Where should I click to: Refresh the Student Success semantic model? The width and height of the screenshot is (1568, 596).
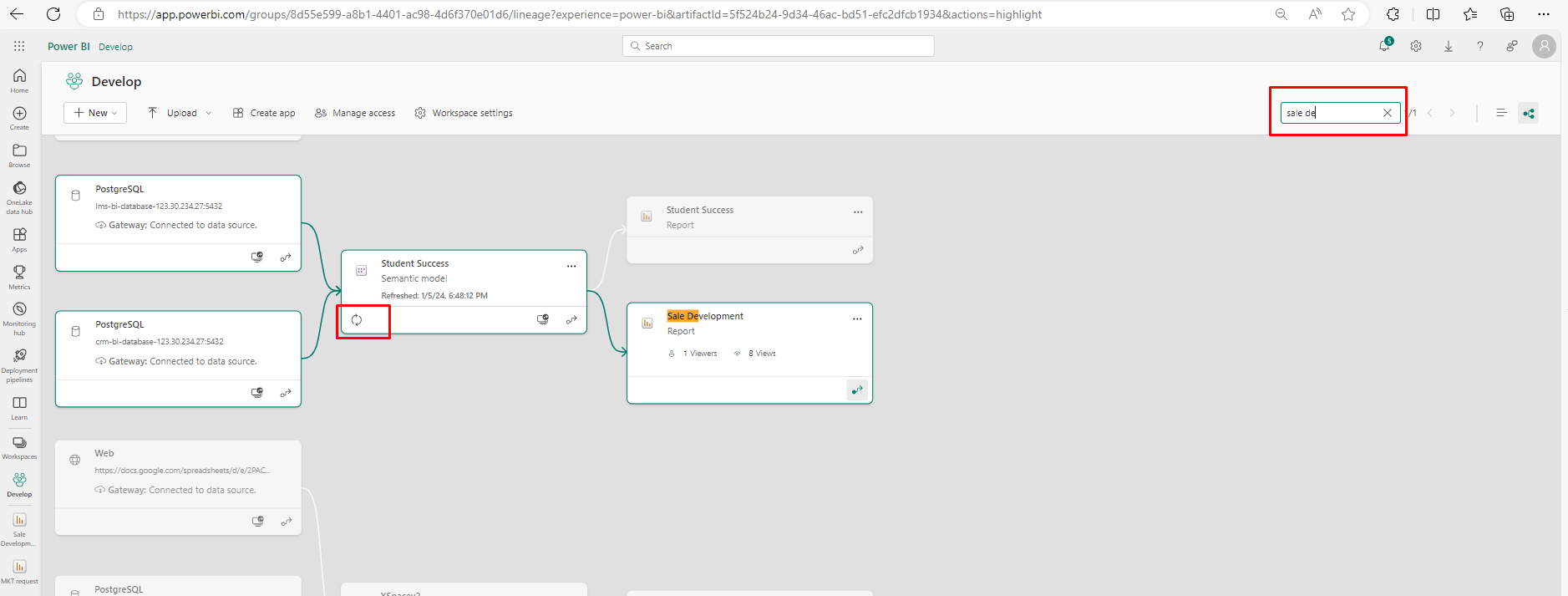tap(357, 320)
